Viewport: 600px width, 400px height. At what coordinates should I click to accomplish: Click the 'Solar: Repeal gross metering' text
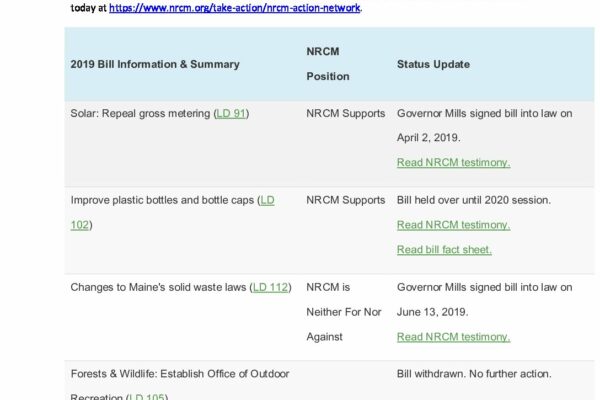click(x=141, y=113)
